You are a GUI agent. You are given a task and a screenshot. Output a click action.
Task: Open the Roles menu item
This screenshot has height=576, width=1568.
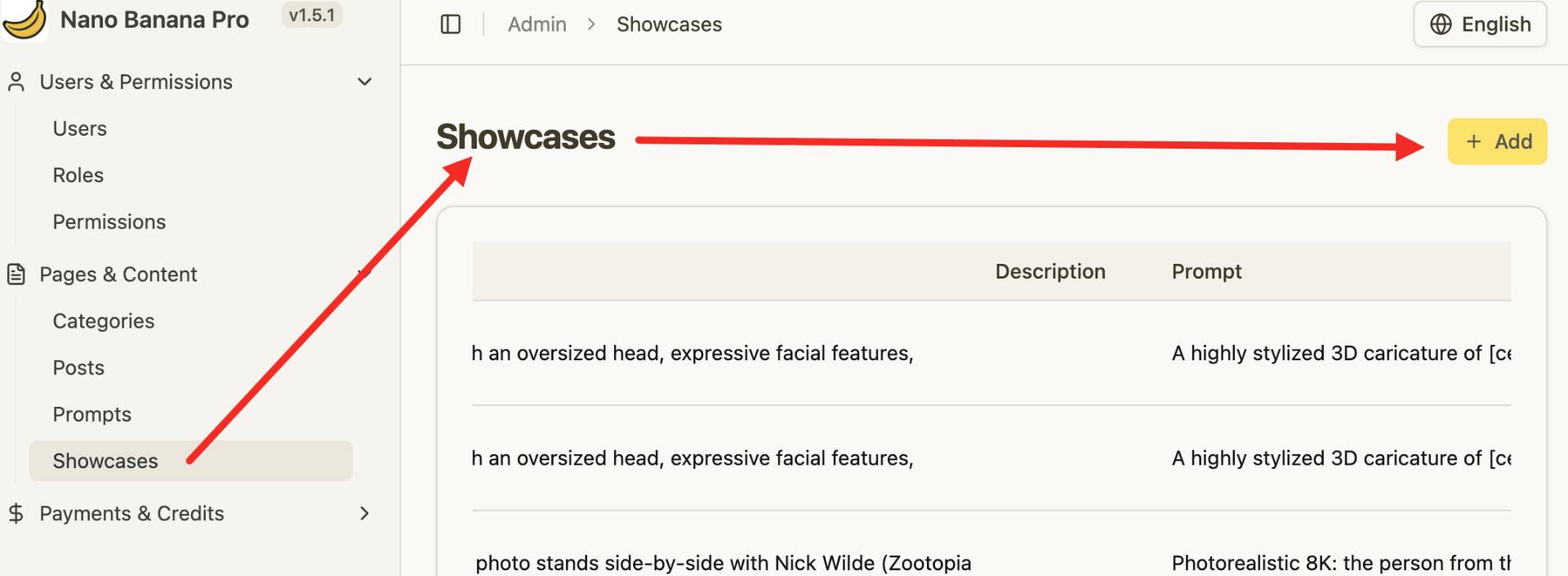click(x=78, y=176)
